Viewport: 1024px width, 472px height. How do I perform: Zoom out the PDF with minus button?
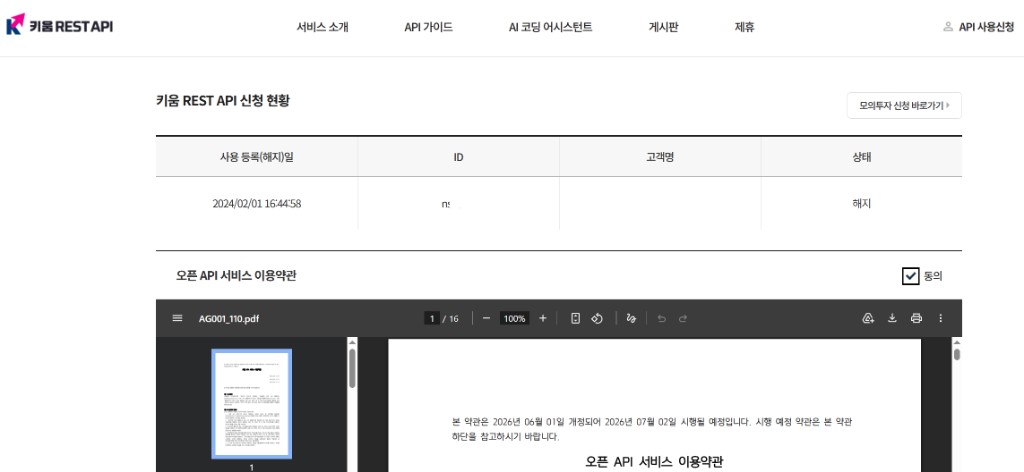(486, 318)
